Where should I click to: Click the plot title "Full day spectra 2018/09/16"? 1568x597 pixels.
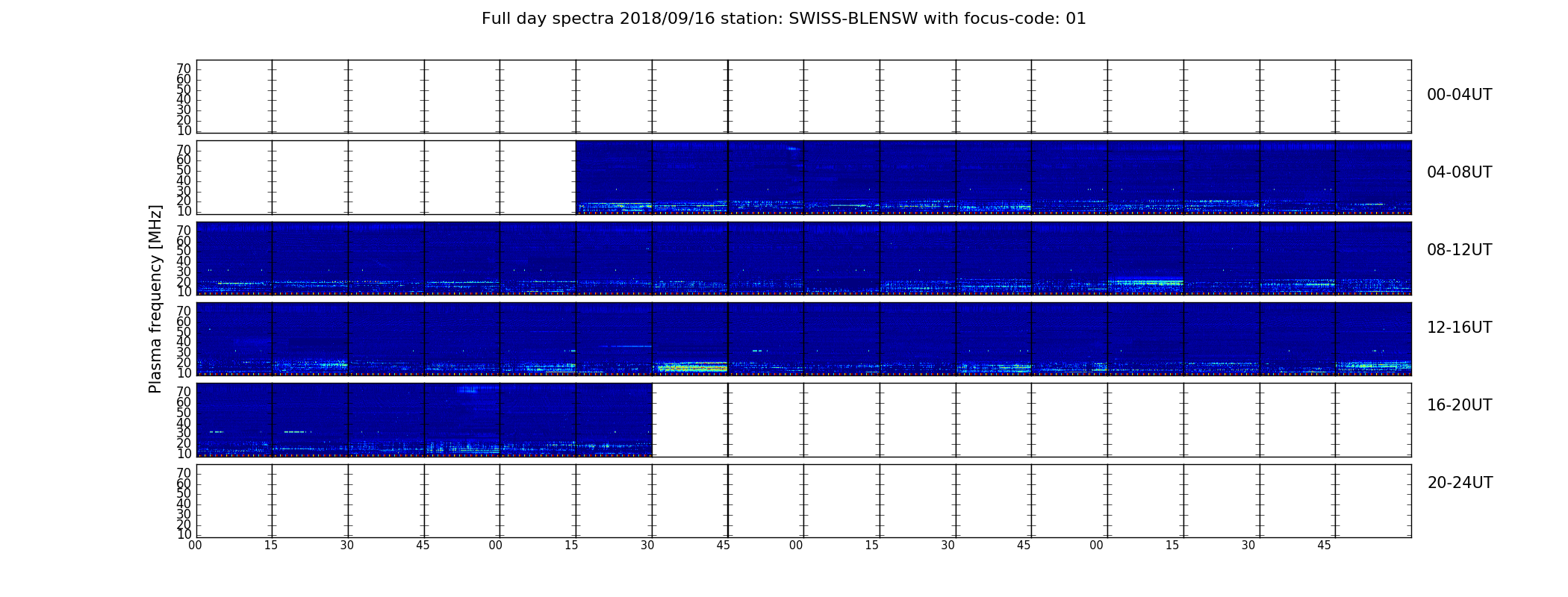(x=598, y=19)
